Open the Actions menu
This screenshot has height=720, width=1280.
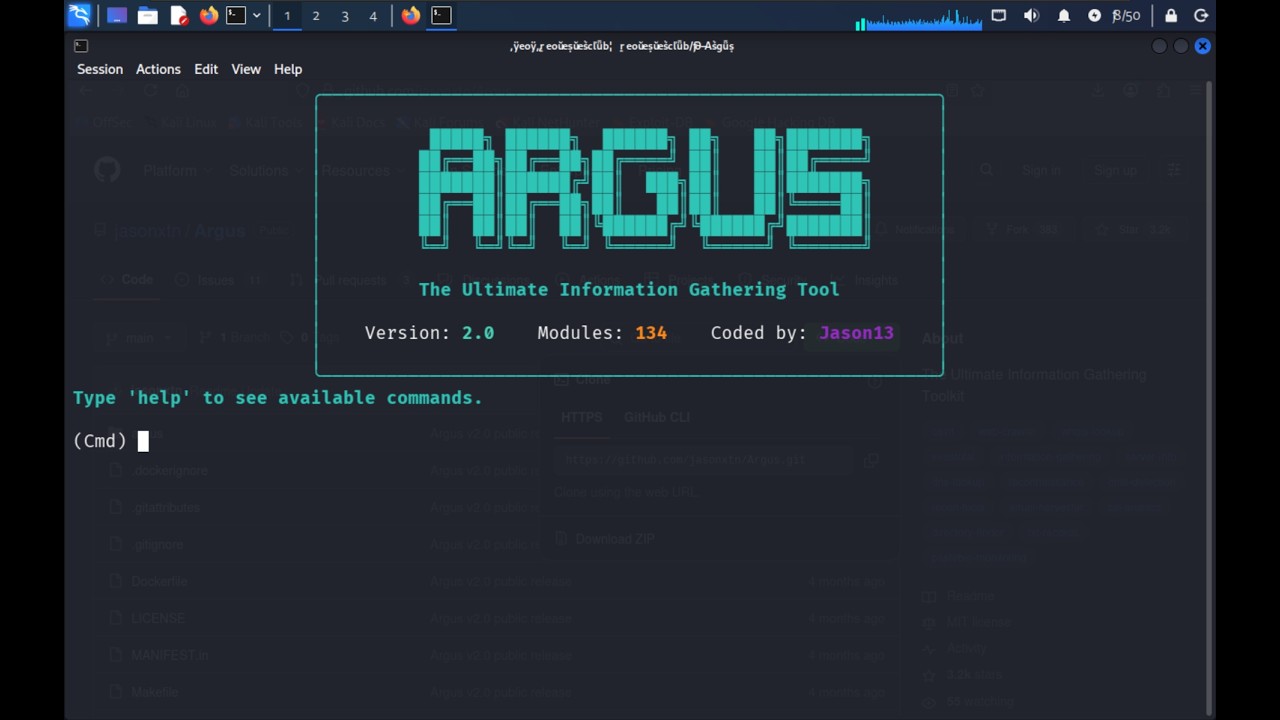(158, 69)
